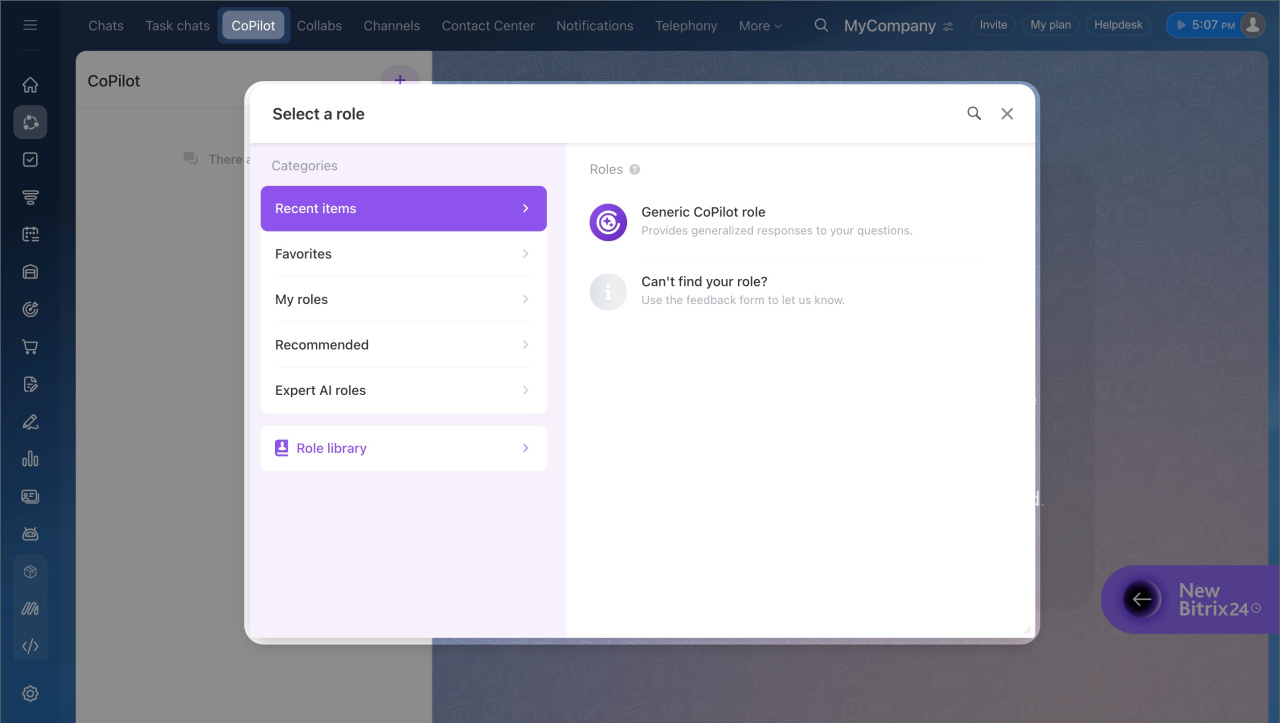
Task: Open the Role library link
Action: (x=403, y=448)
